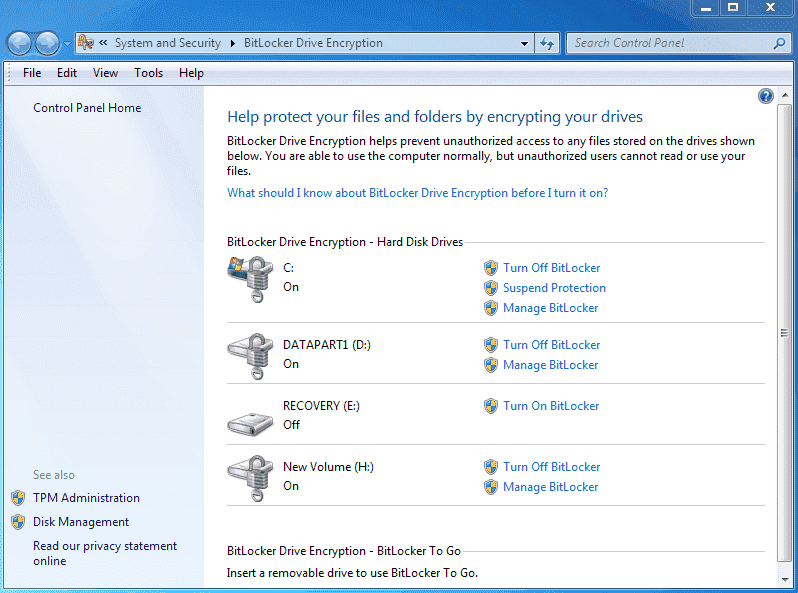Click the C: drive lock icon
The height and width of the screenshot is (593, 798).
tap(251, 278)
